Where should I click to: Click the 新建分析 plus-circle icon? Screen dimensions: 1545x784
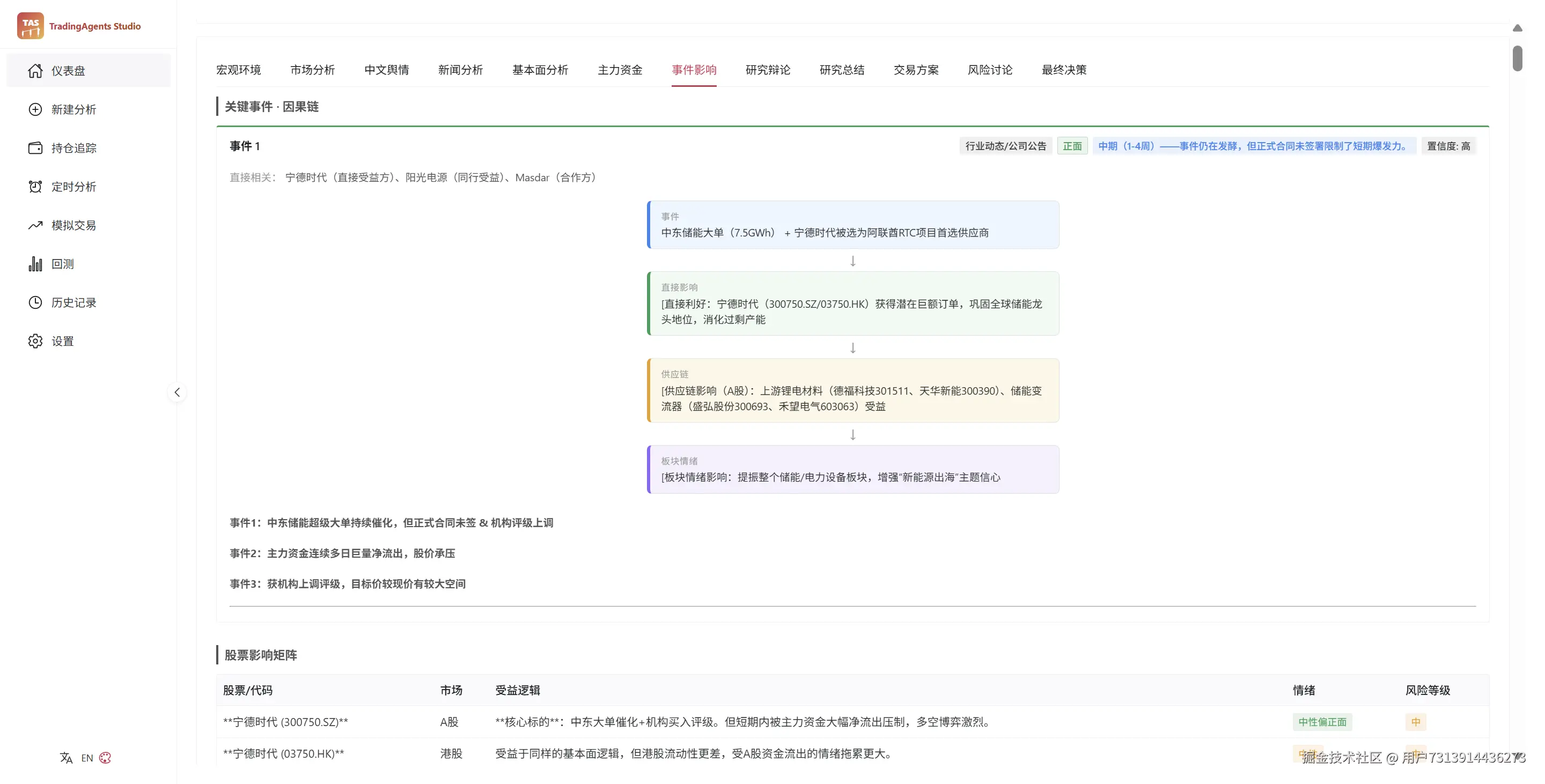coord(35,109)
